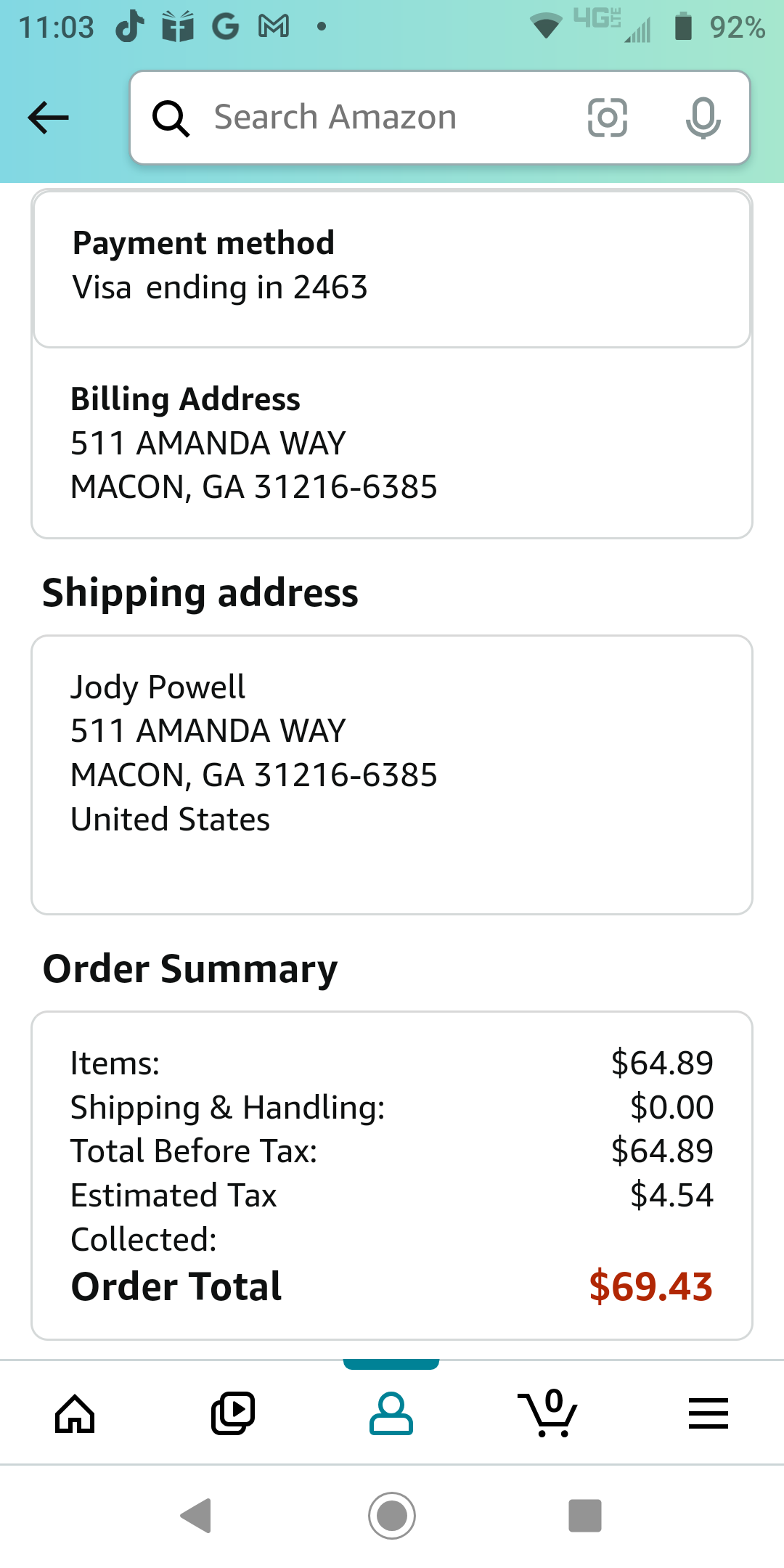The image size is (784, 1568).
Task: Tap the Order Summary heading
Action: (190, 968)
